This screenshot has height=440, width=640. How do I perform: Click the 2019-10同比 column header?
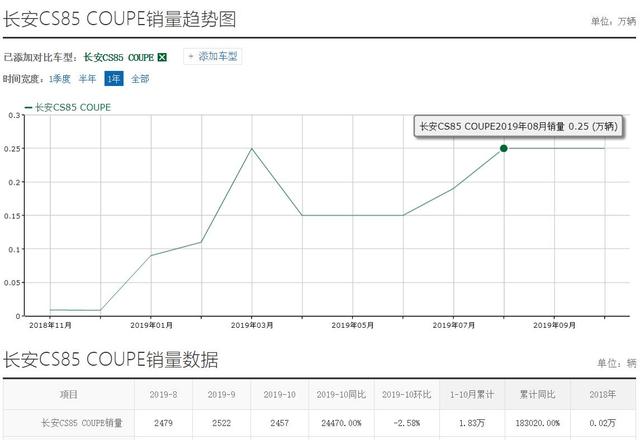(x=341, y=394)
